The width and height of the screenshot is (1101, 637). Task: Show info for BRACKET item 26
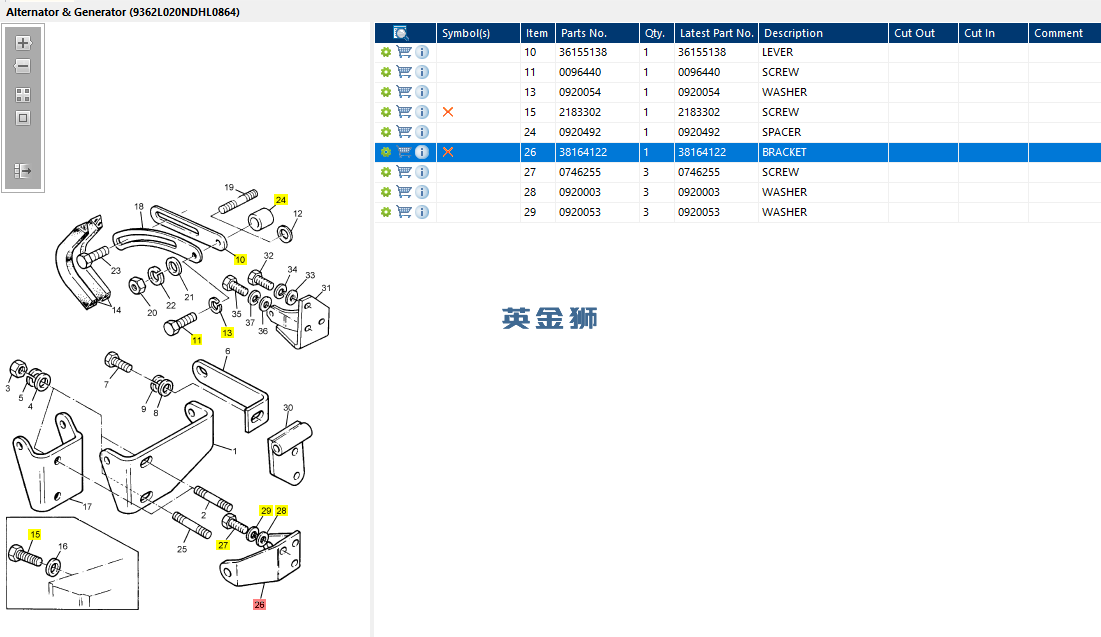(422, 152)
